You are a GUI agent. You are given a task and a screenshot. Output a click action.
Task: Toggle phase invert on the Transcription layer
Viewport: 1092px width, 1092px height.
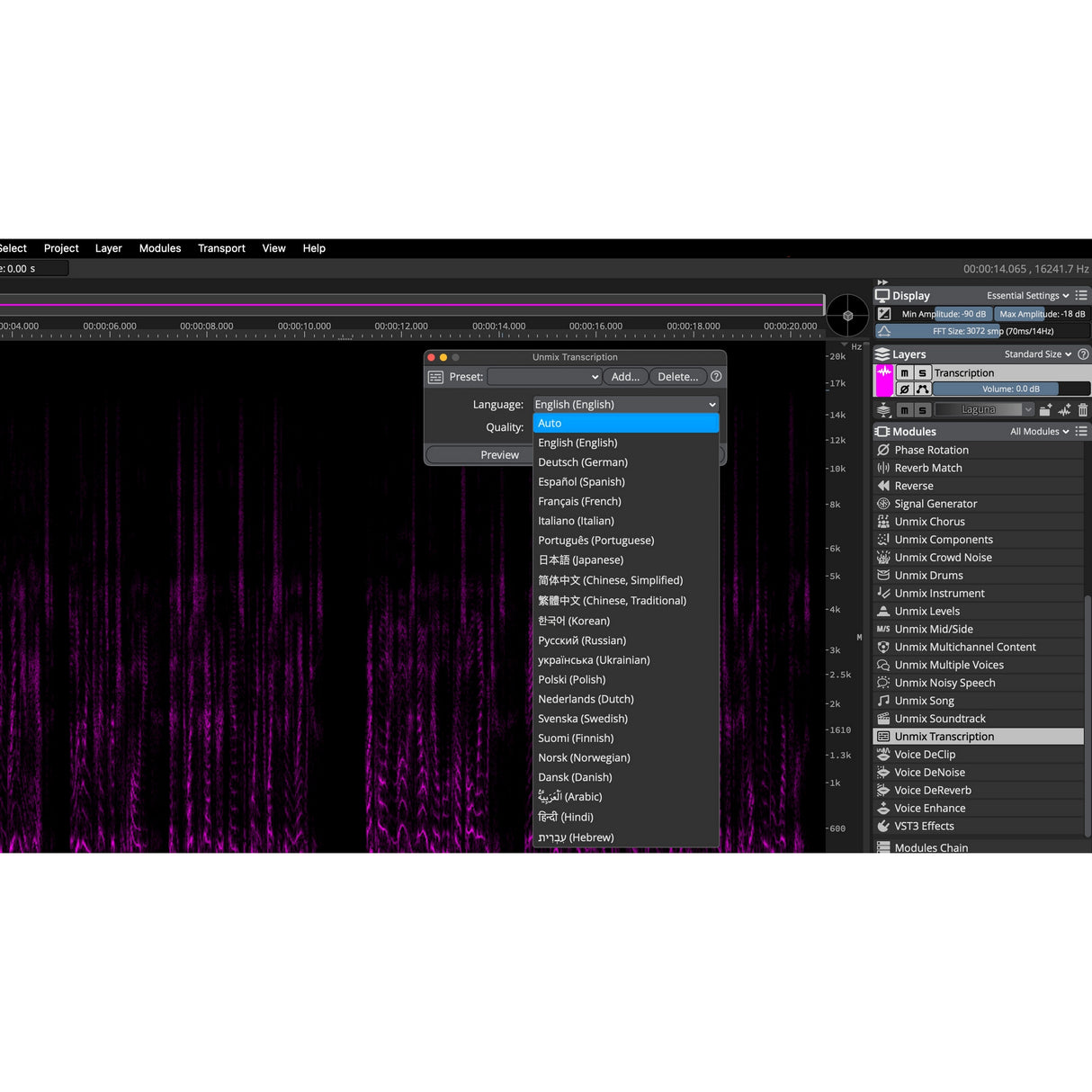pyautogui.click(x=906, y=388)
